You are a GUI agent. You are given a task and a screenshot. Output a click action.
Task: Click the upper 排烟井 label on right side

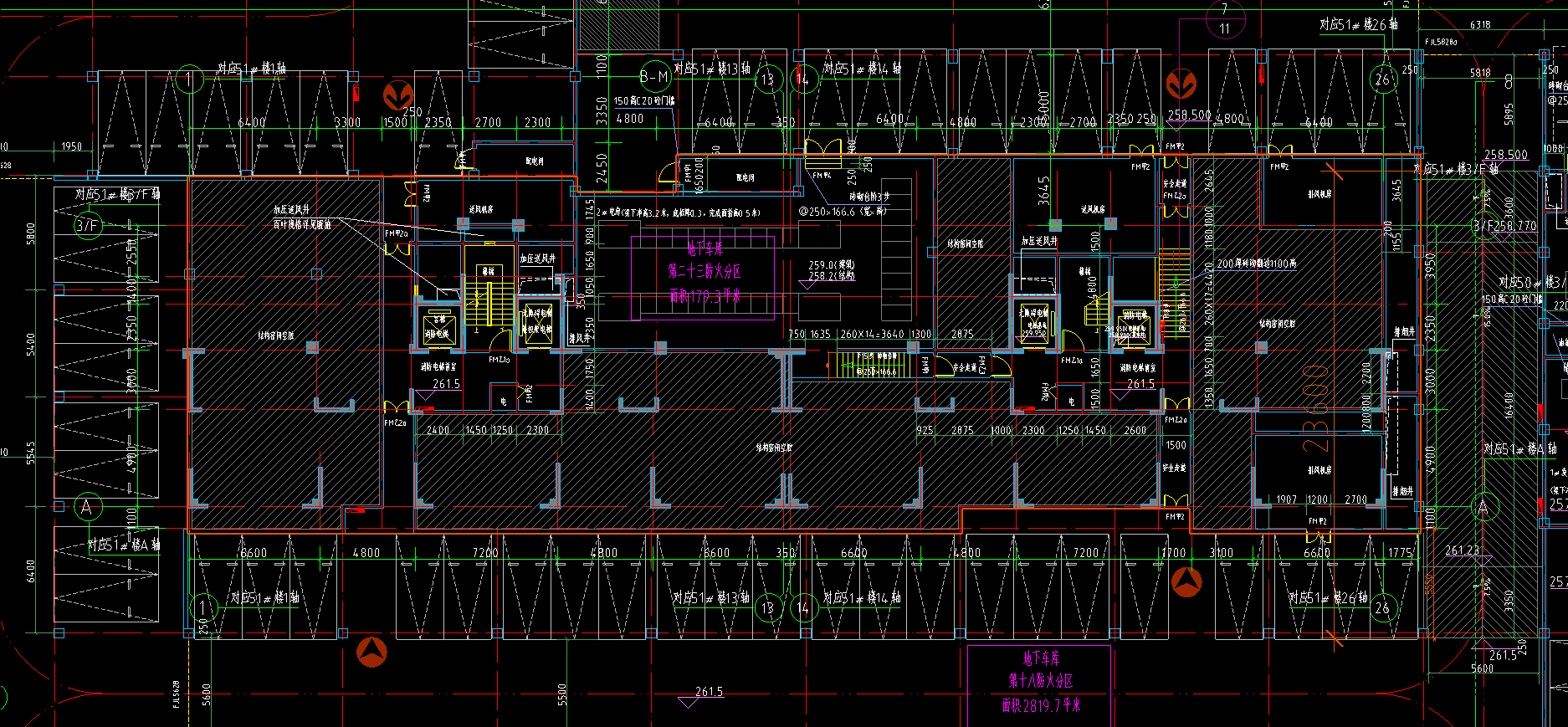tap(1404, 332)
